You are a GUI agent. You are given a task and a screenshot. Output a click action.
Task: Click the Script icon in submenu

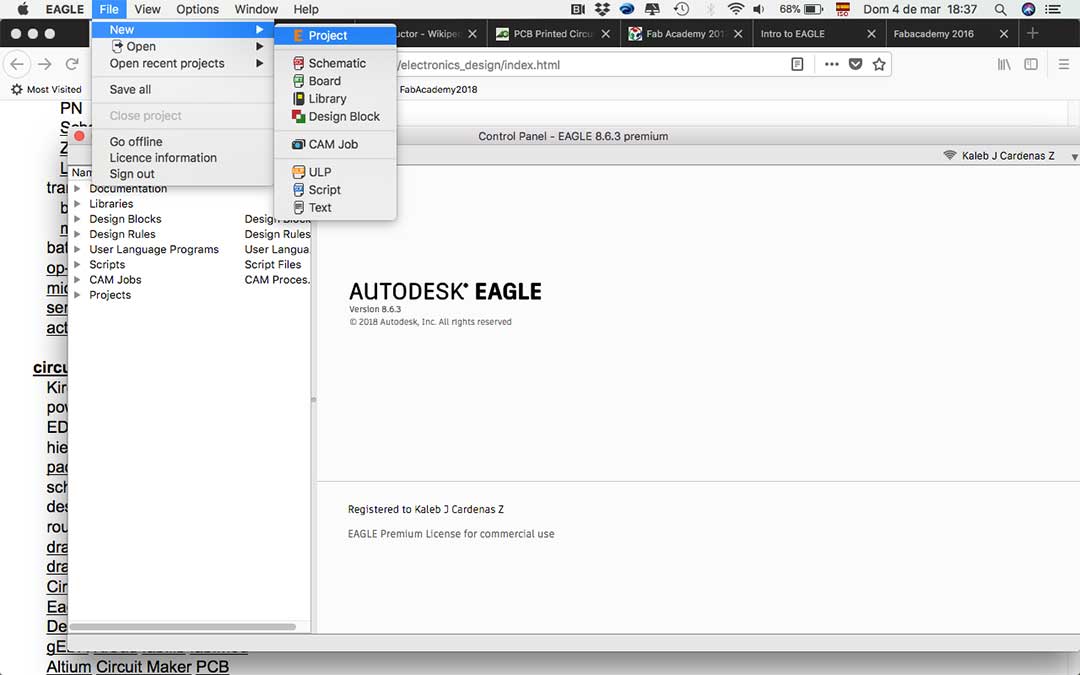point(298,189)
